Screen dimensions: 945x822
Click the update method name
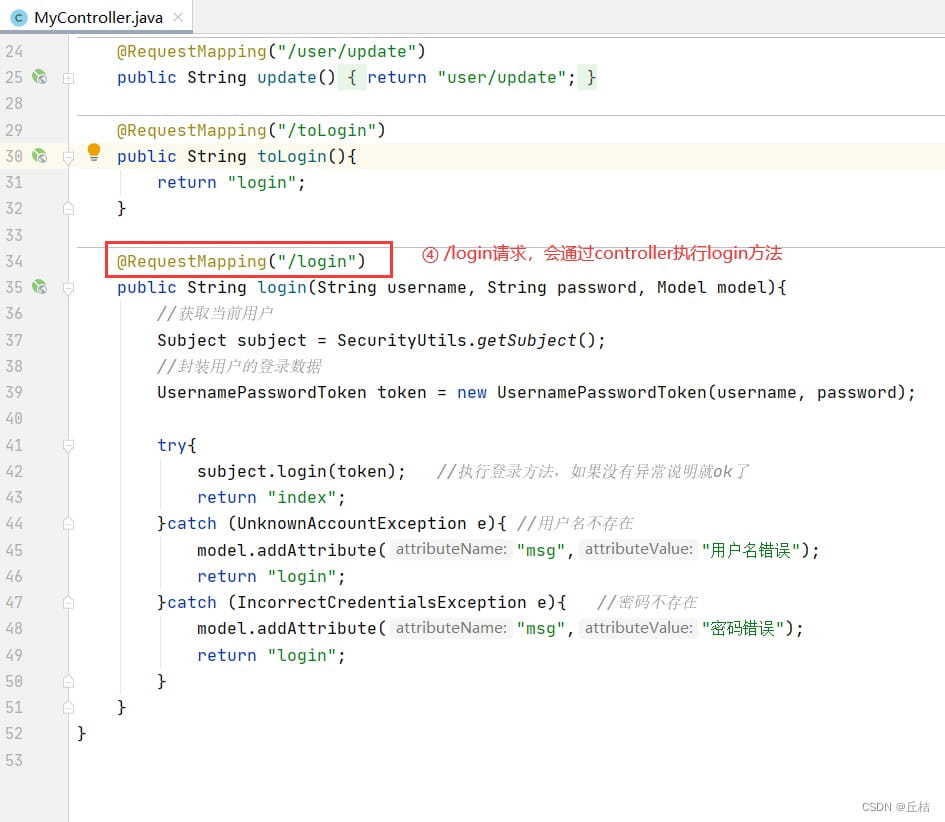[x=286, y=77]
